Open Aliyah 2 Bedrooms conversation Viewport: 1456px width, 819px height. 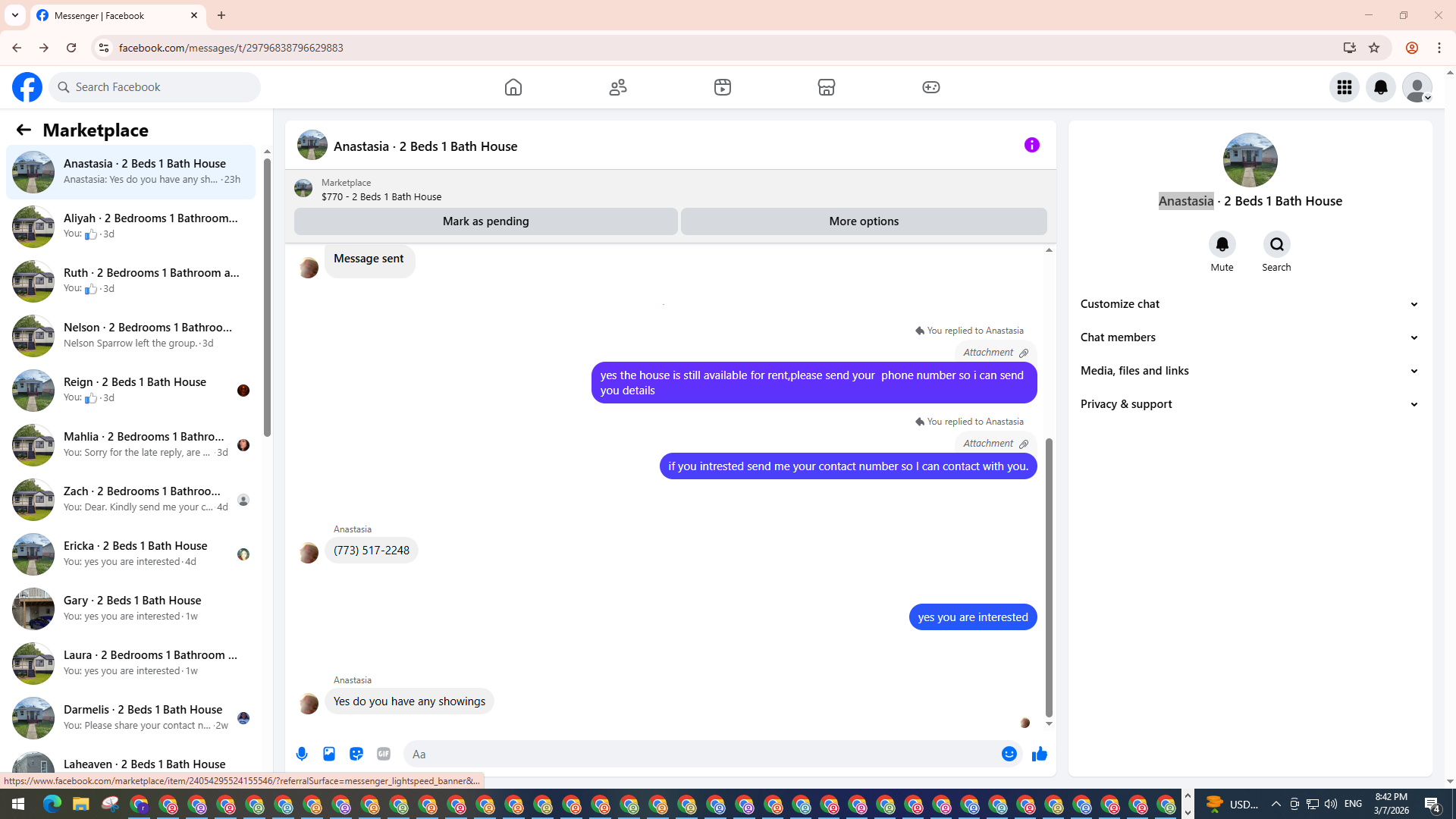point(130,227)
